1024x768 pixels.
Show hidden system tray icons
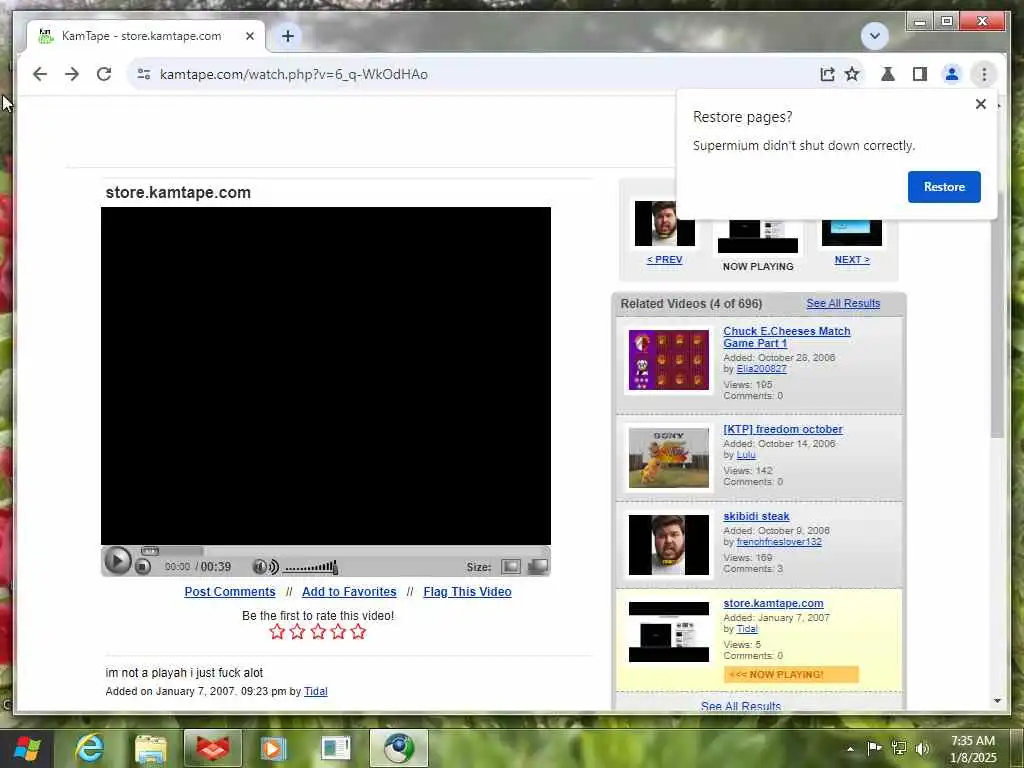coord(850,748)
